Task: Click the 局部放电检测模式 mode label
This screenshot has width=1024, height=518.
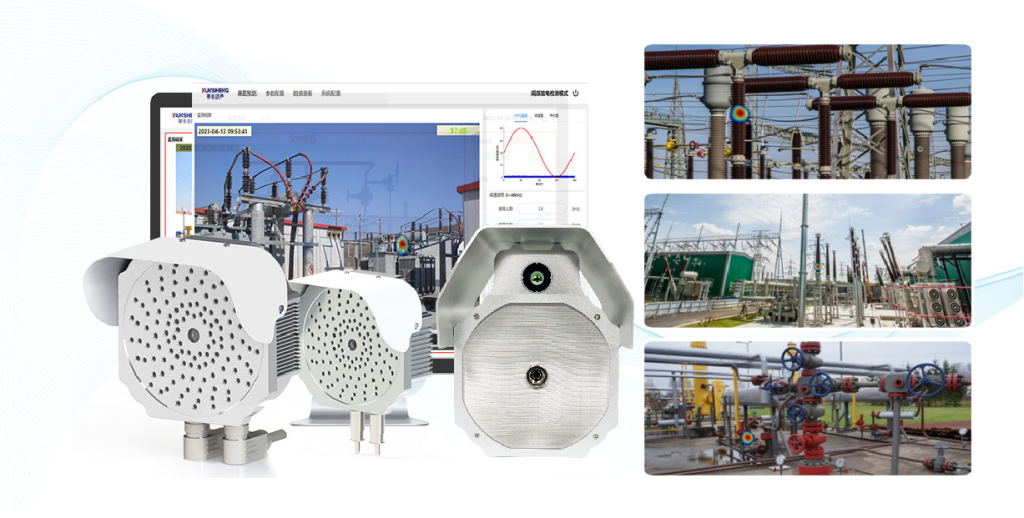Action: pyautogui.click(x=549, y=93)
